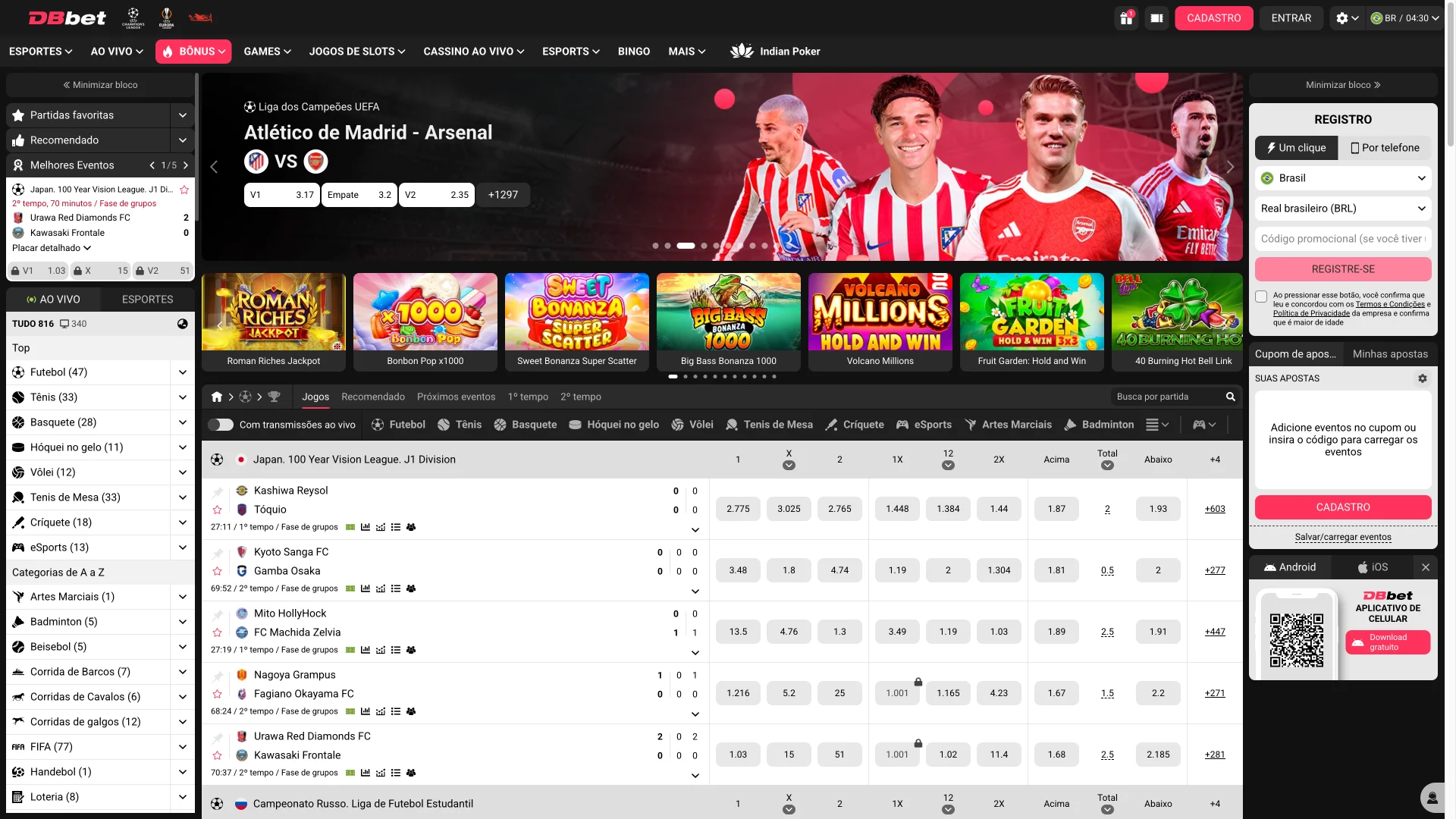The width and height of the screenshot is (1456, 819).
Task: Select Android app option
Action: pos(1290,567)
